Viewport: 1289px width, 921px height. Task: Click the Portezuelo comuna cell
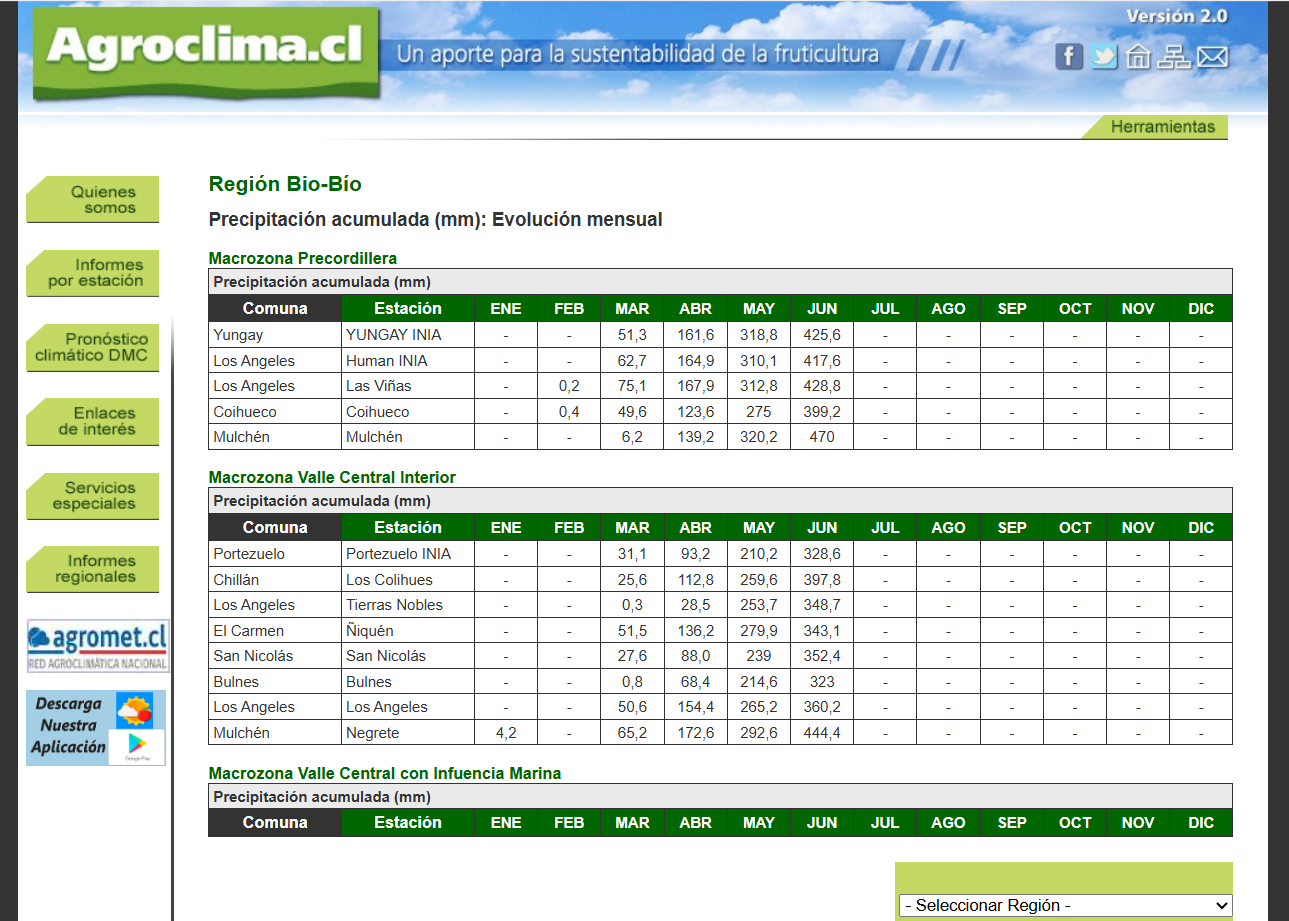coord(275,554)
